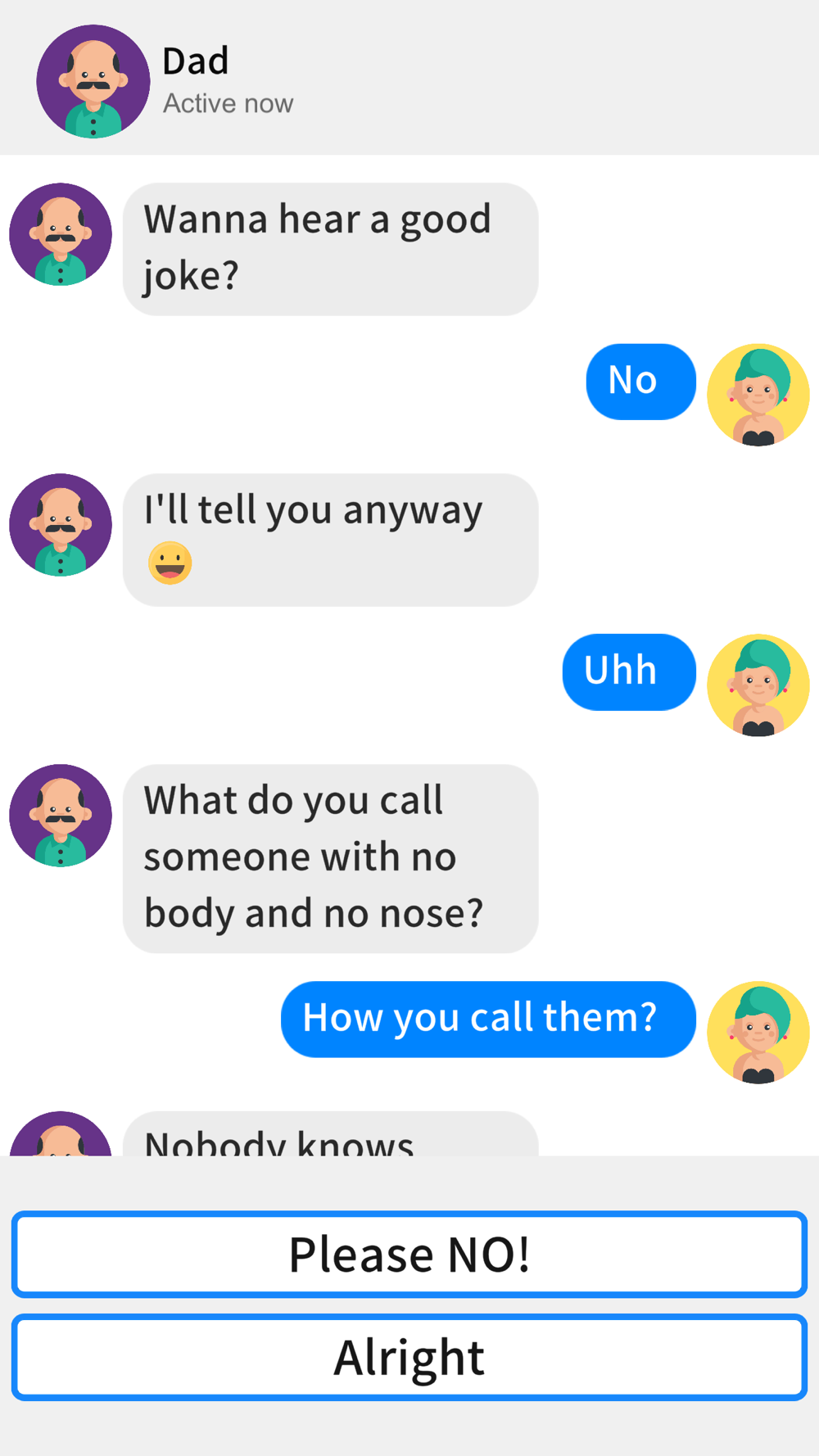Choose the 'Please NO!' reply

pos(409,1255)
